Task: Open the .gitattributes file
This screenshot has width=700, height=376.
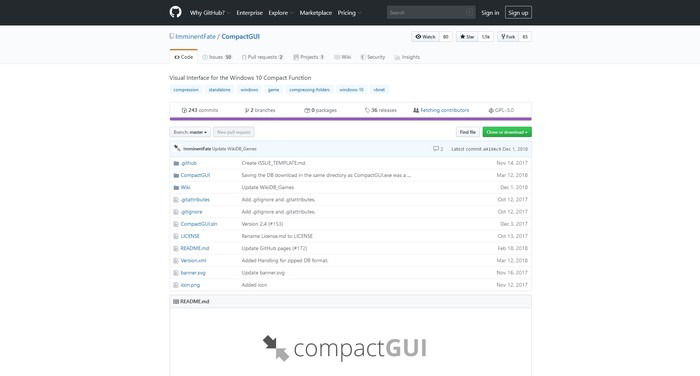Action: click(x=195, y=200)
